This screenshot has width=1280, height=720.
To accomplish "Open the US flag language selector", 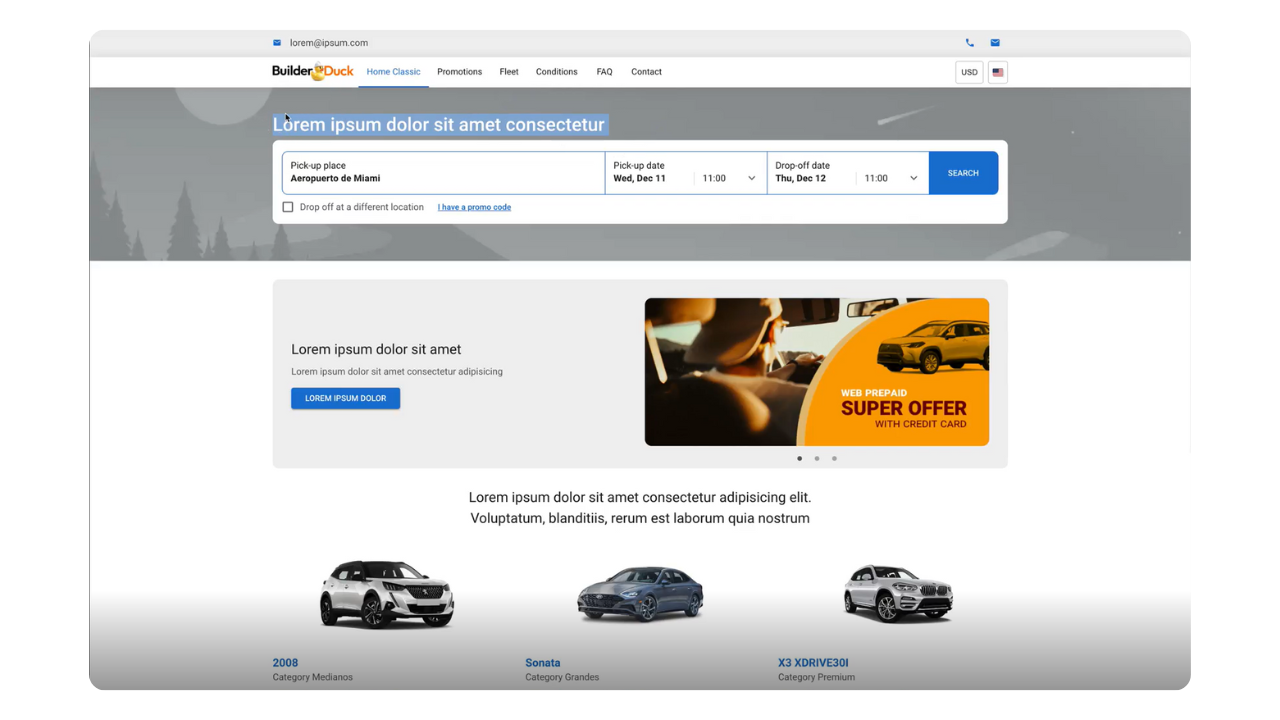I will (x=997, y=72).
